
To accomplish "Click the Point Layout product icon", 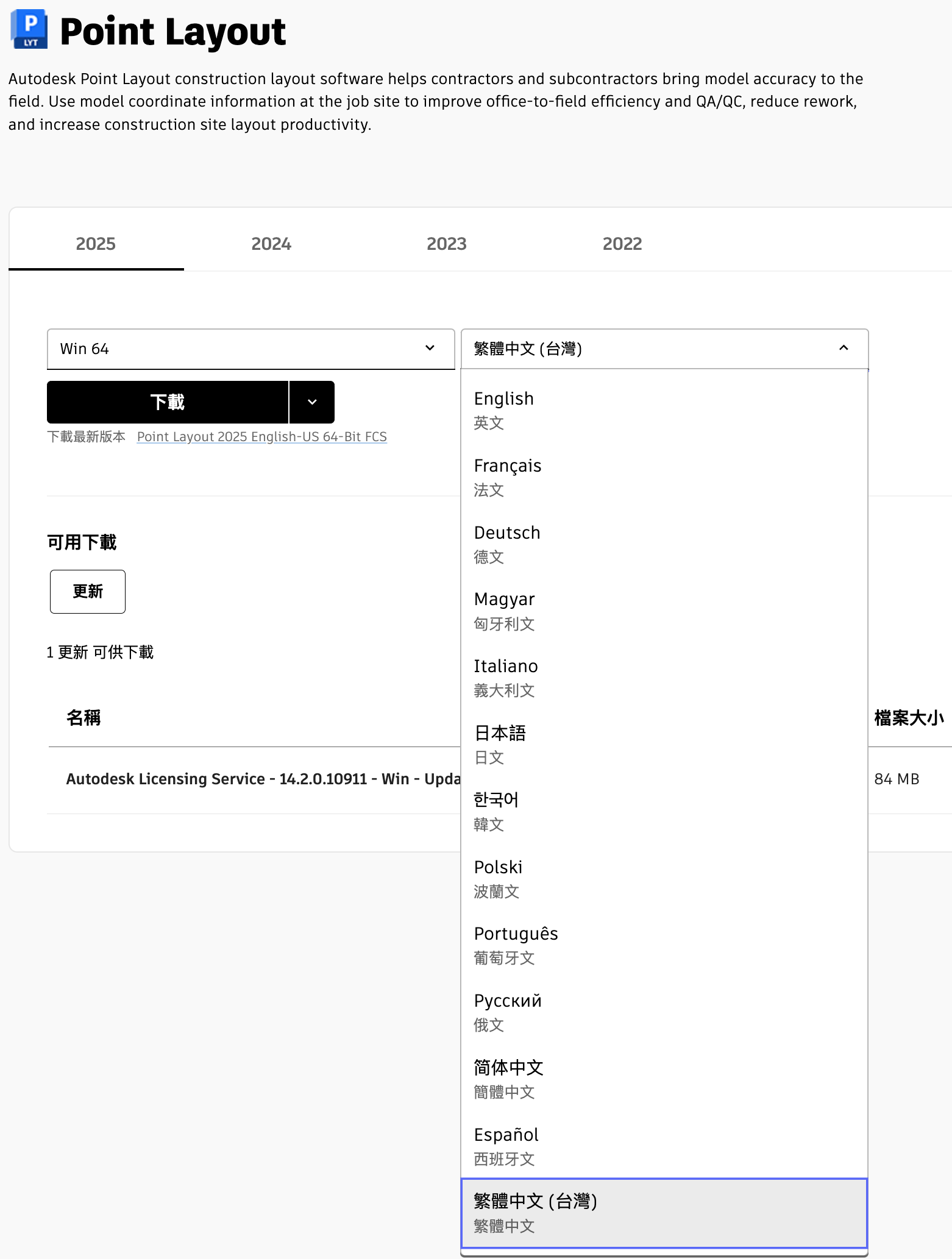I will (29, 29).
